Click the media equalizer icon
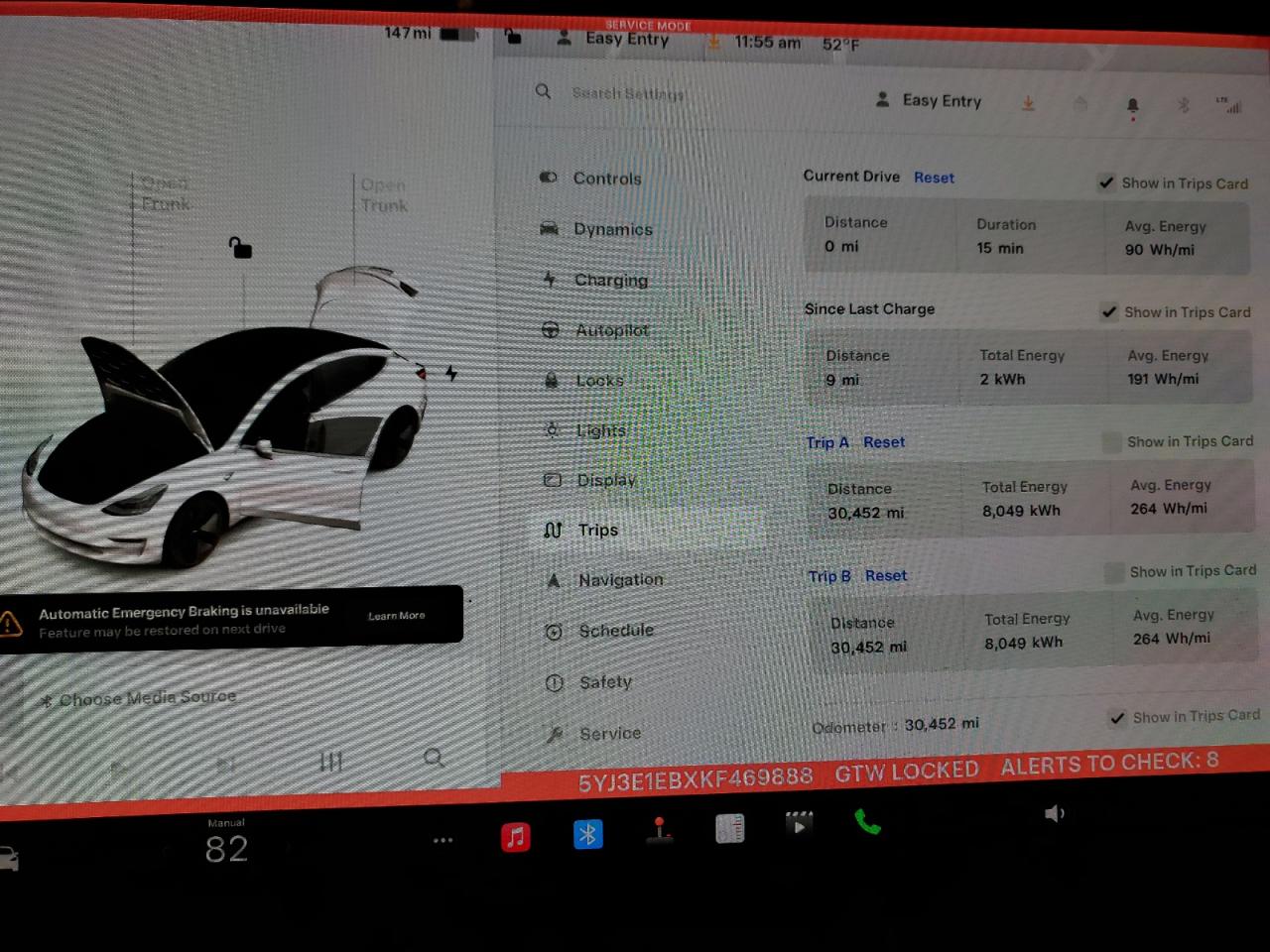Image resolution: width=1270 pixels, height=952 pixels. click(x=330, y=762)
